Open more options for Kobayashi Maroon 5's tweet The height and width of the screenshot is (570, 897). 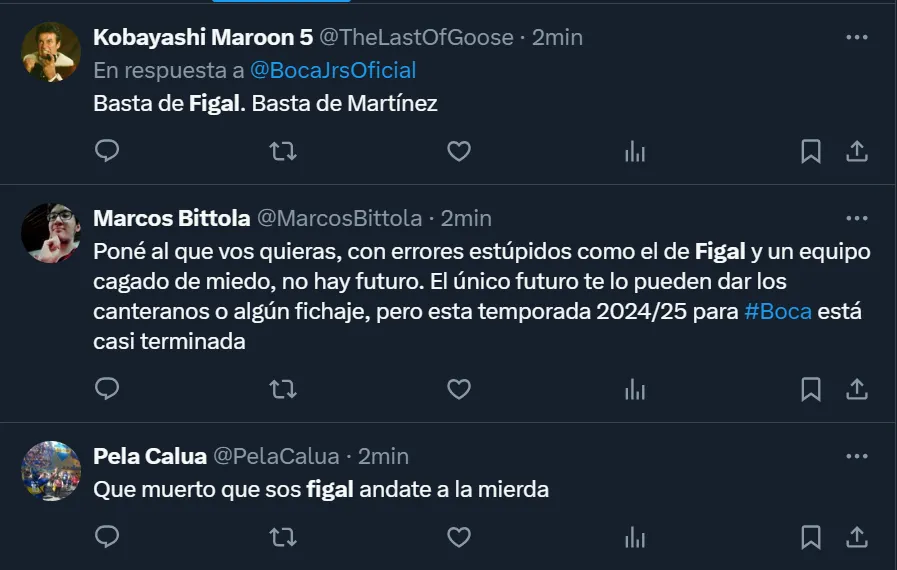pos(857,37)
